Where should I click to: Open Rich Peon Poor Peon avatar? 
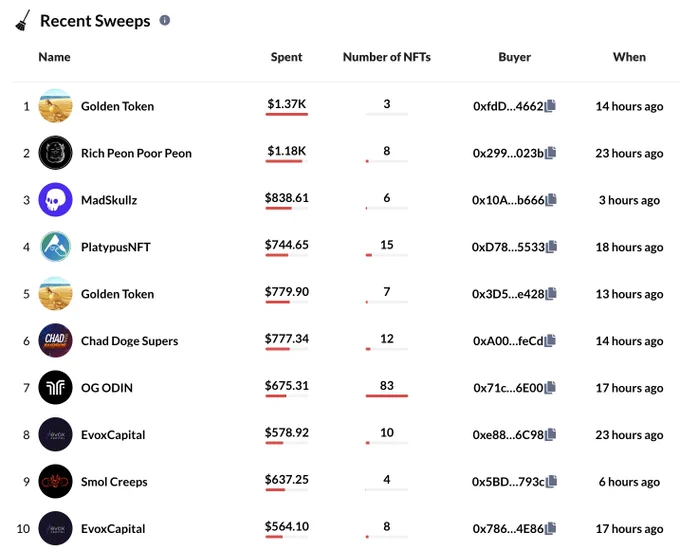click(55, 153)
